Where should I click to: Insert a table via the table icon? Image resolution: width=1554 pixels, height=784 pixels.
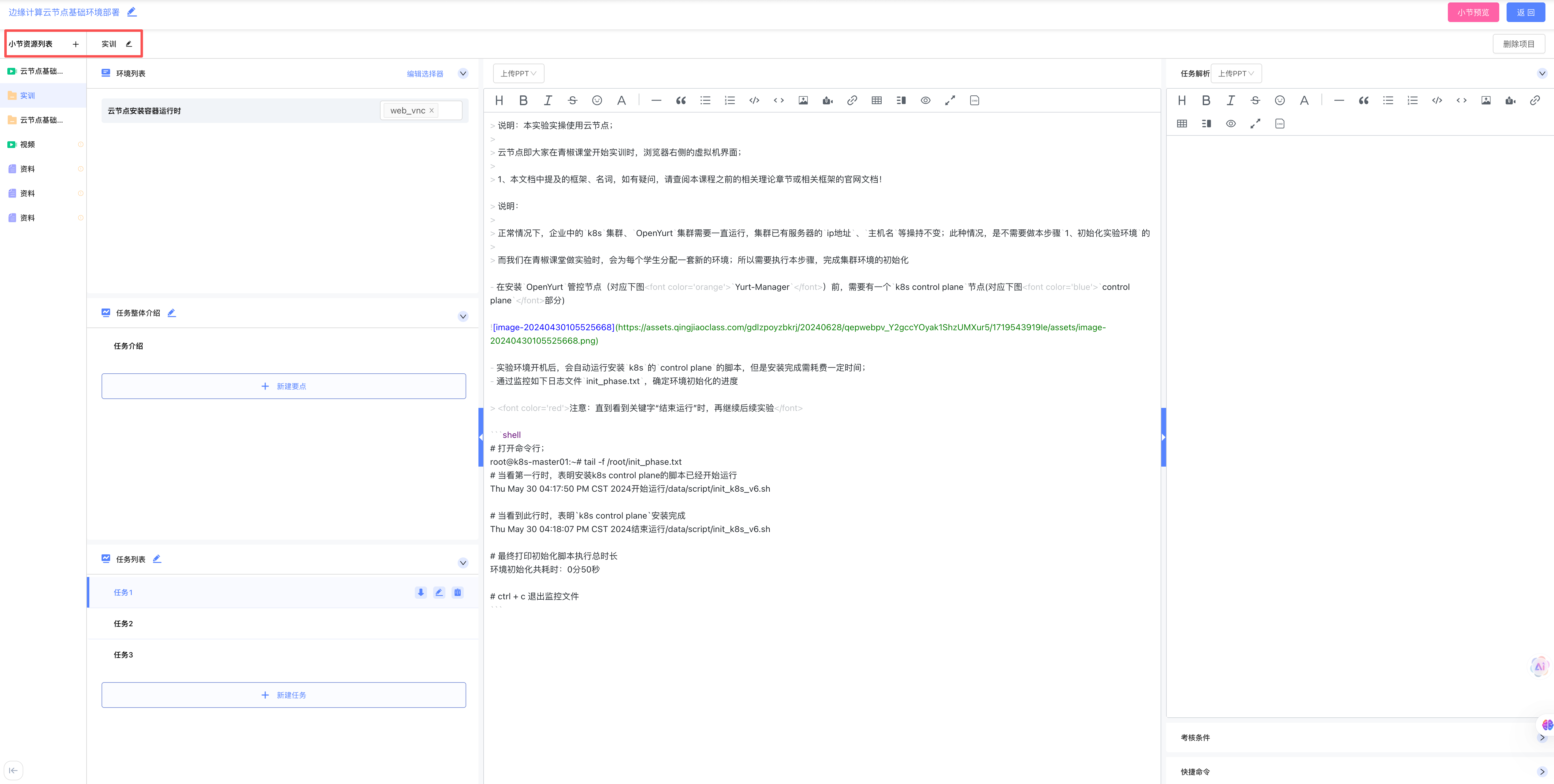point(876,100)
